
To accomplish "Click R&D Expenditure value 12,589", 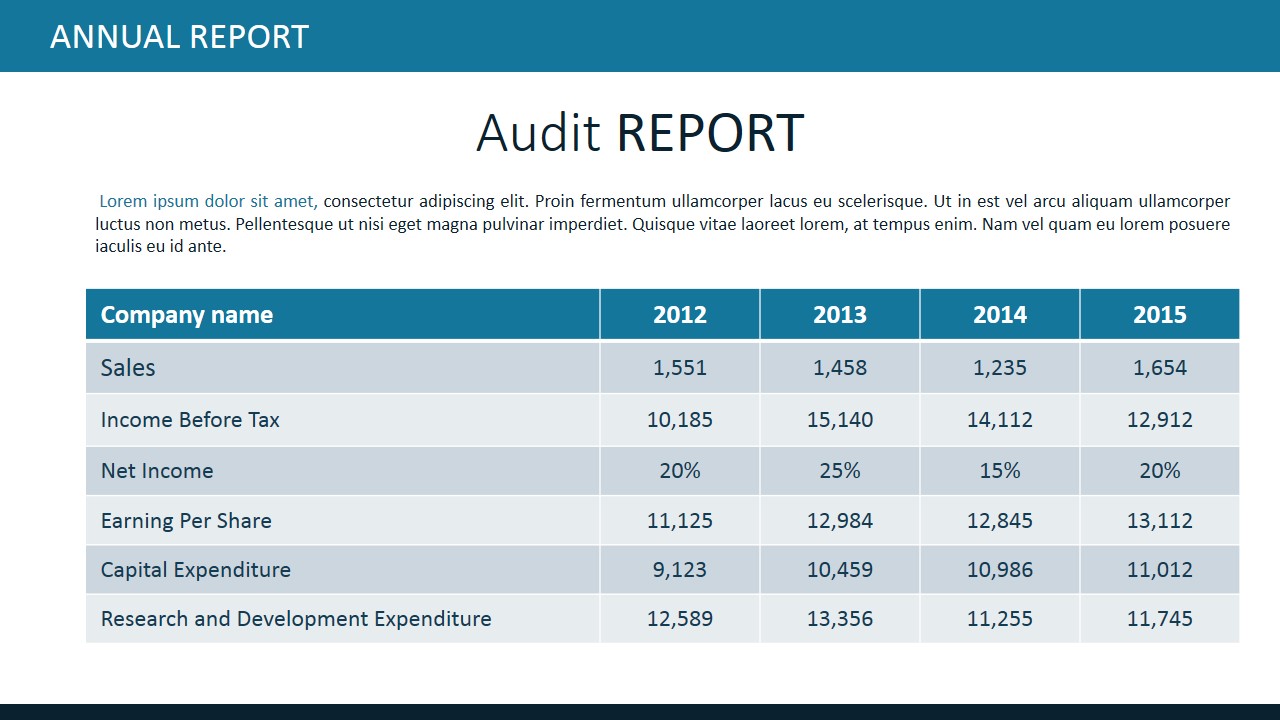I will [x=680, y=619].
